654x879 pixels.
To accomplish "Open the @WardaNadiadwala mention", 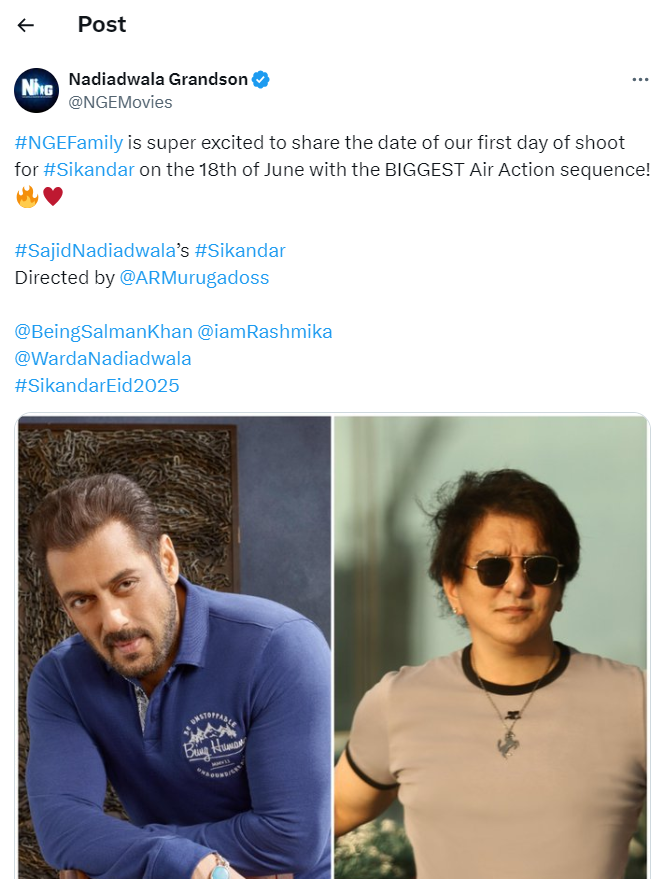I will (x=103, y=358).
